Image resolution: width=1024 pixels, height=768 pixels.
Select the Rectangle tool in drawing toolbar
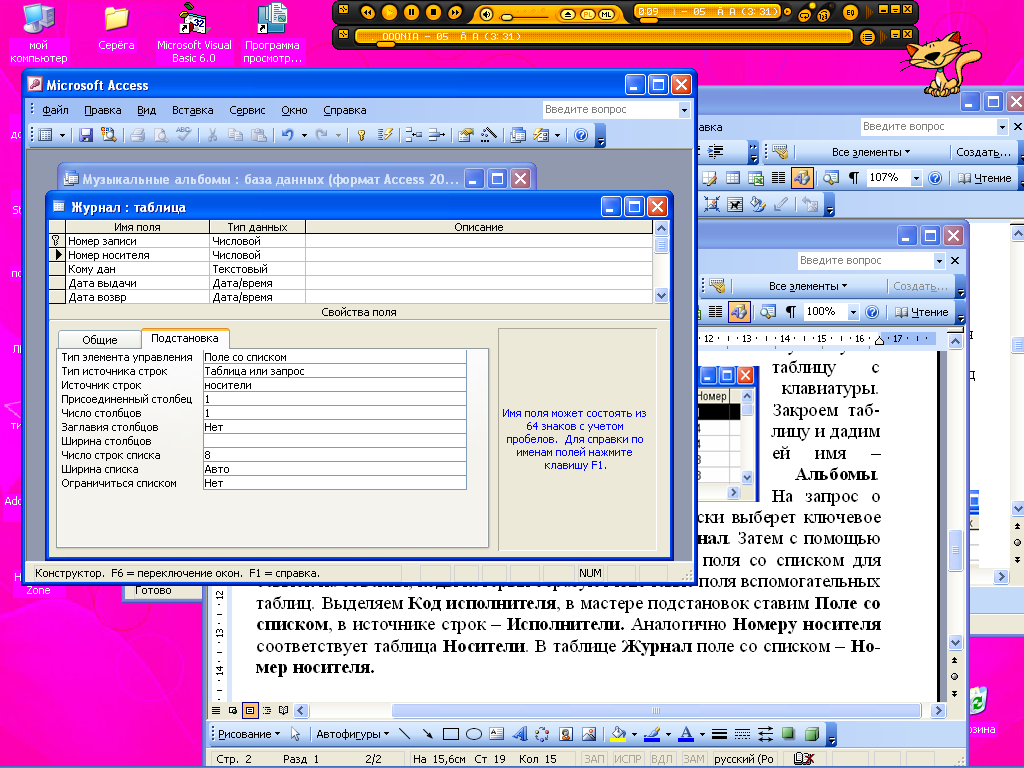(x=451, y=734)
